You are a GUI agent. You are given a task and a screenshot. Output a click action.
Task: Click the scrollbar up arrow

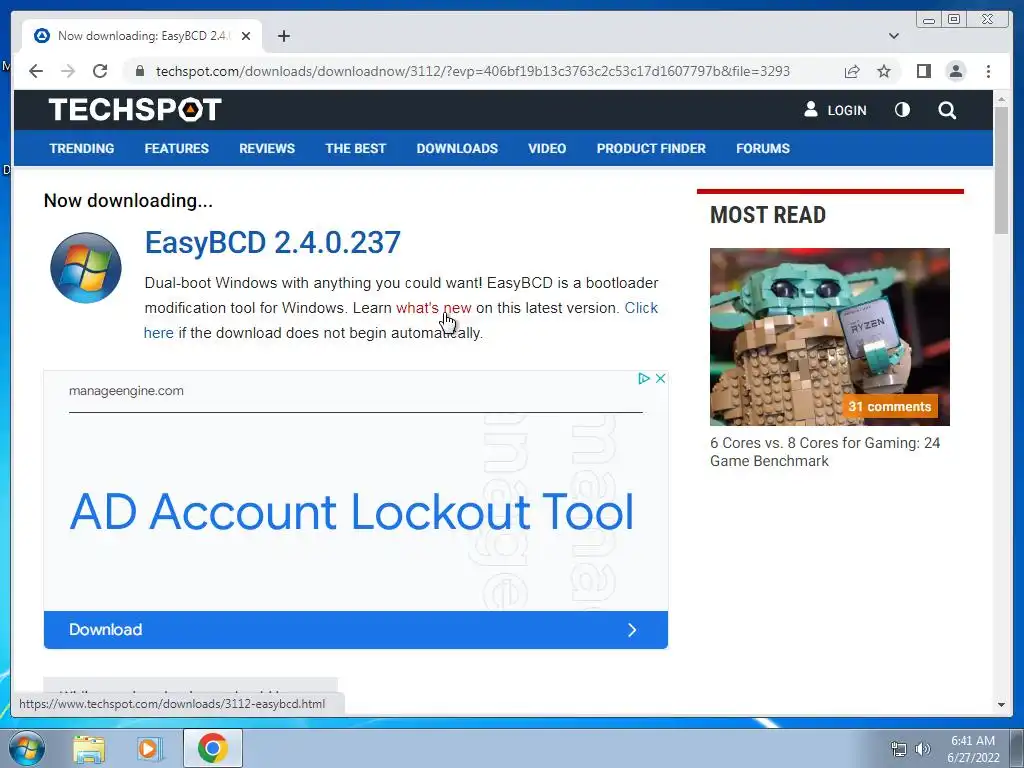tap(1001, 99)
